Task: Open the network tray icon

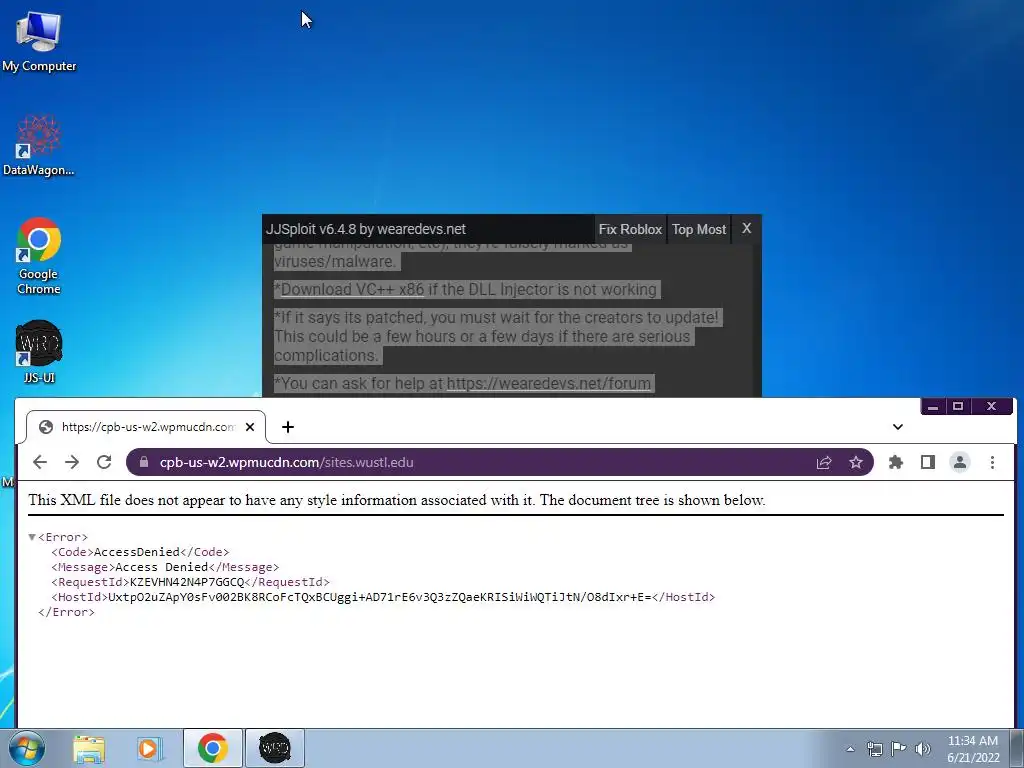Action: [874, 749]
